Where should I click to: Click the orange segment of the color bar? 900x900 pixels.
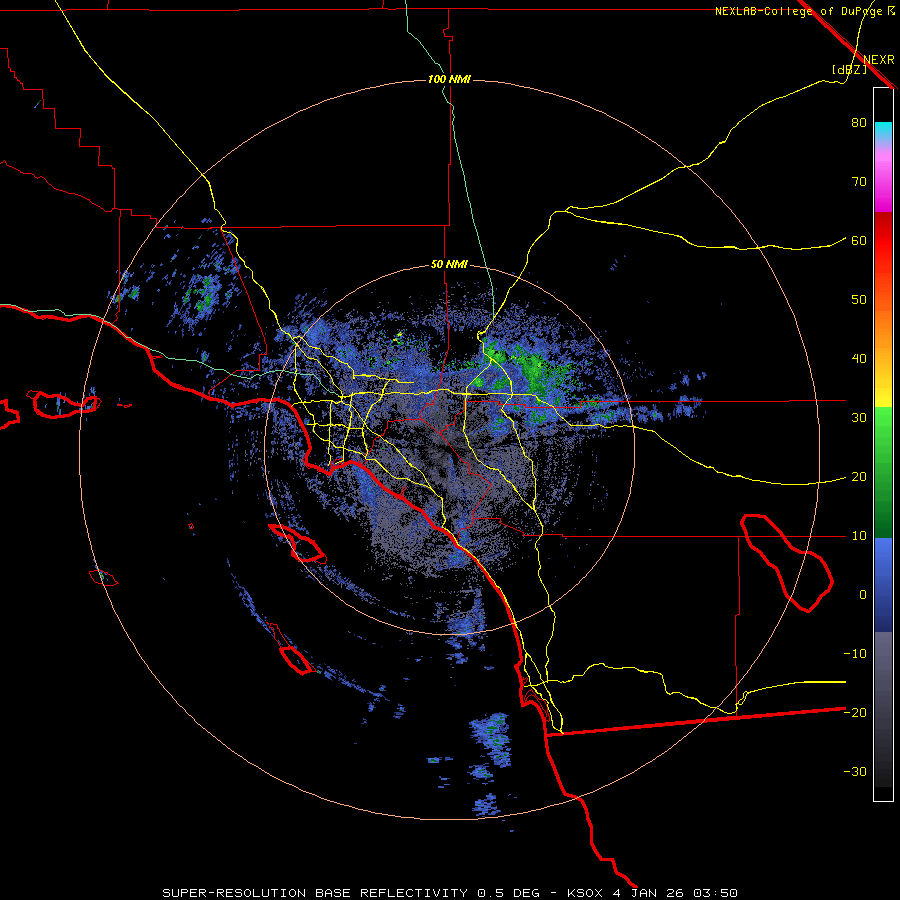(x=883, y=333)
